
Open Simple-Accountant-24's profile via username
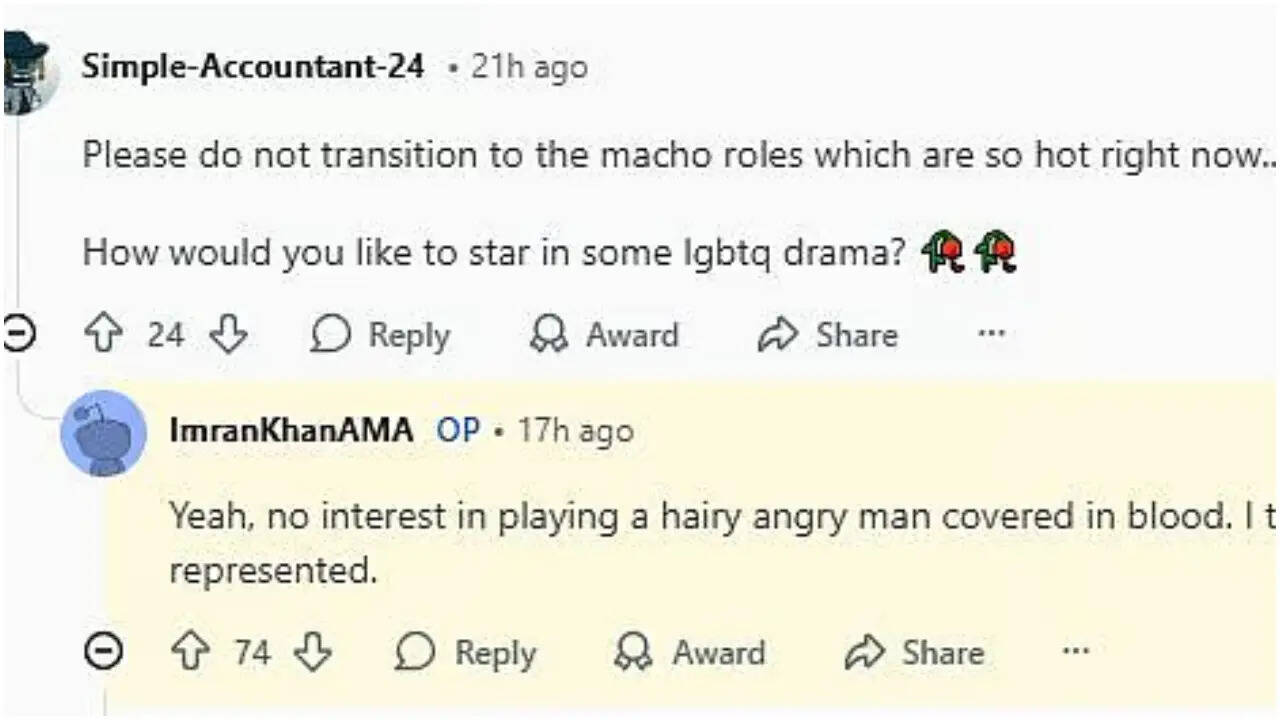(x=253, y=67)
